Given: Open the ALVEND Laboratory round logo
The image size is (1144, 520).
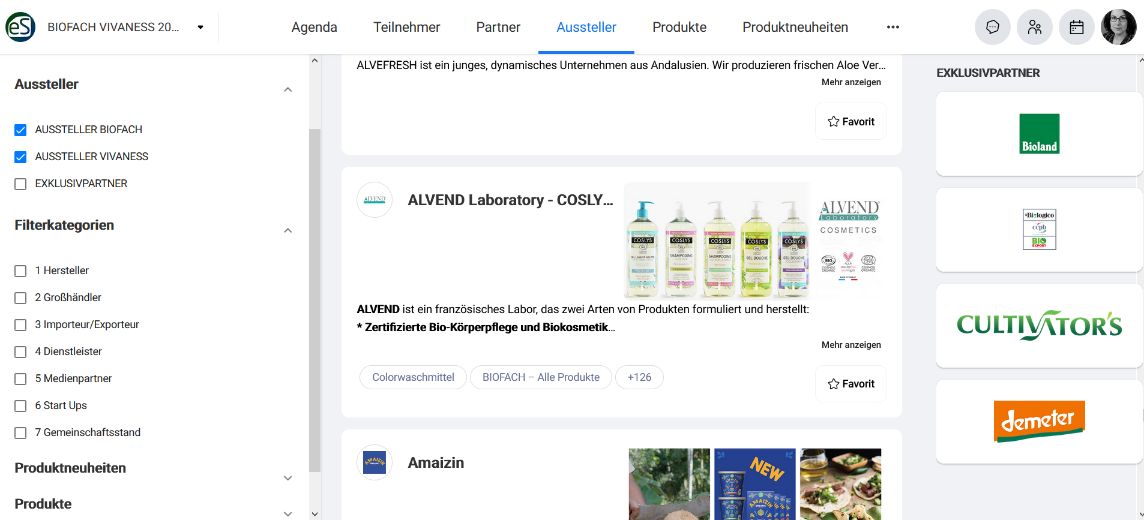Looking at the screenshot, I should [x=374, y=200].
